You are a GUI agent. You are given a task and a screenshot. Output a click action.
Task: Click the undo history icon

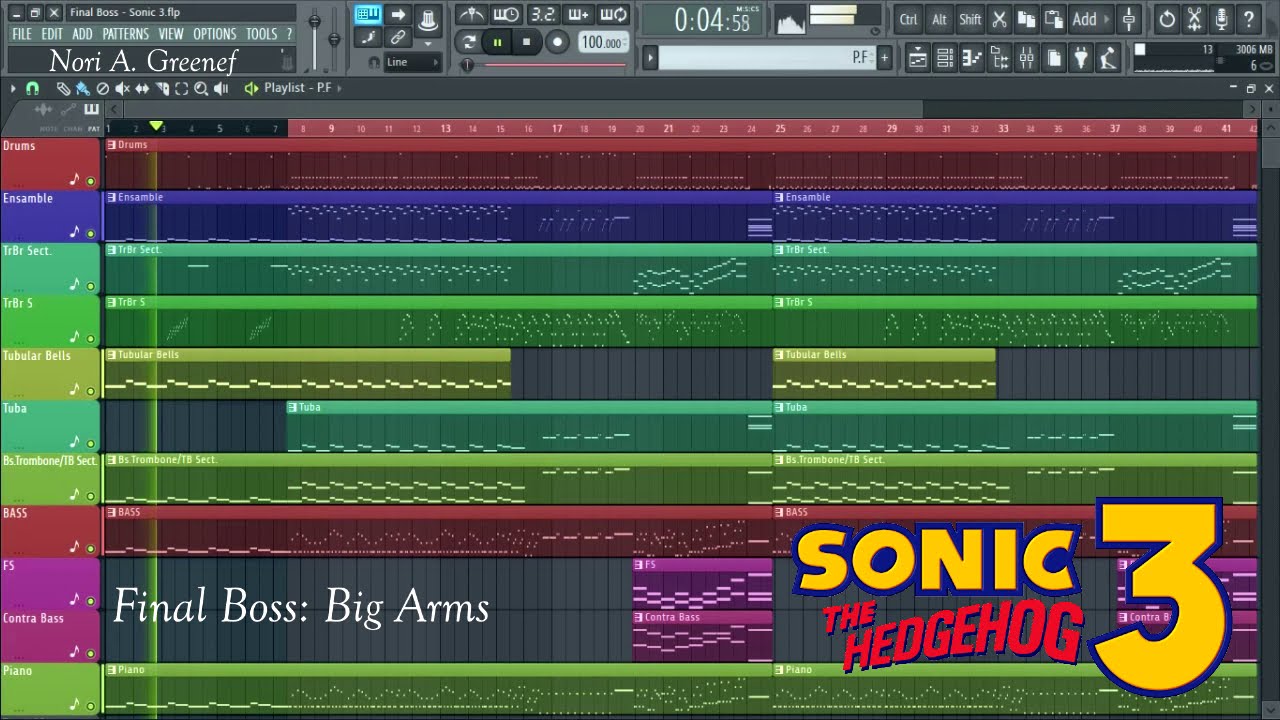click(x=1167, y=19)
